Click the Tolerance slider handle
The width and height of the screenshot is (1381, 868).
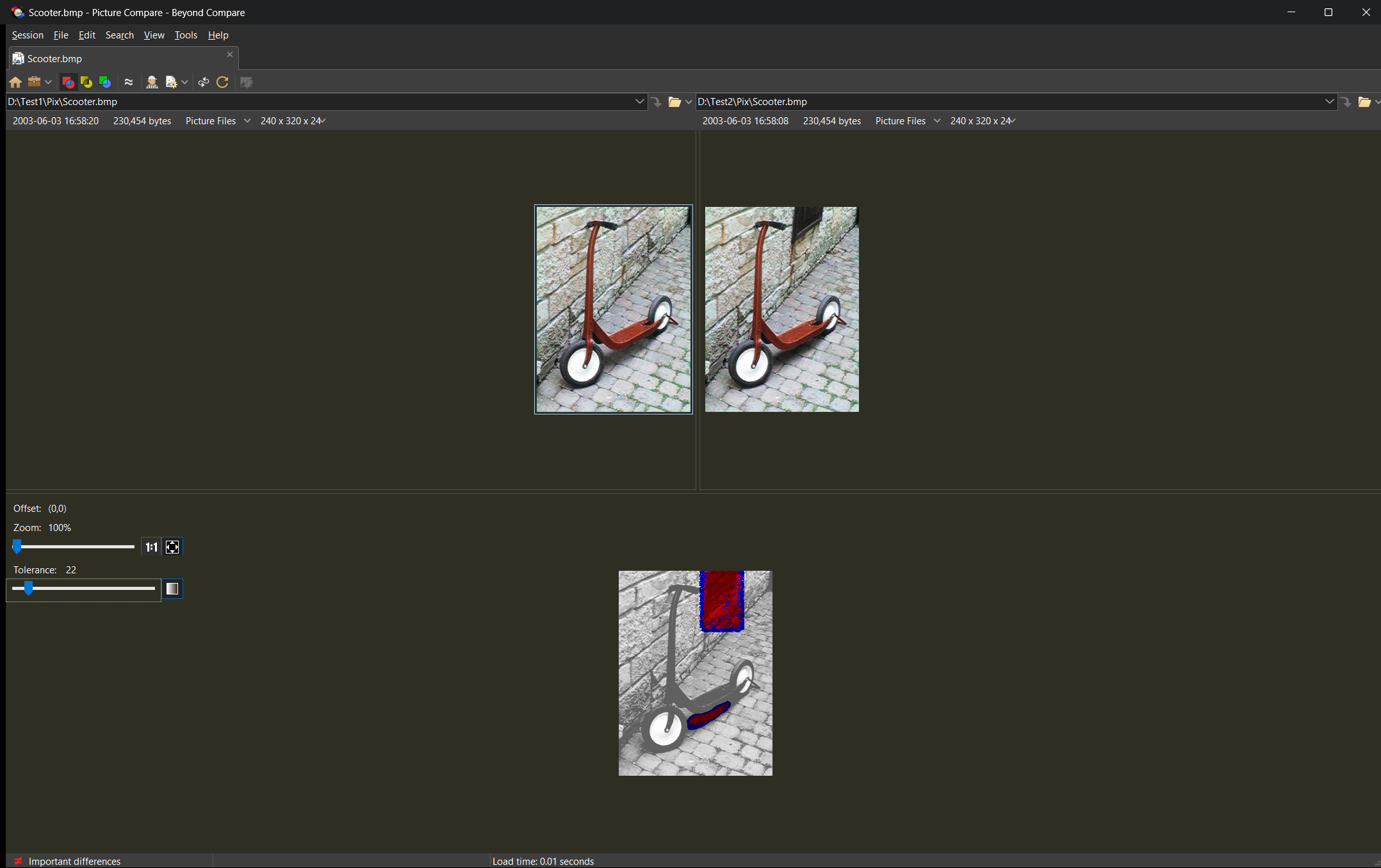pos(28,588)
